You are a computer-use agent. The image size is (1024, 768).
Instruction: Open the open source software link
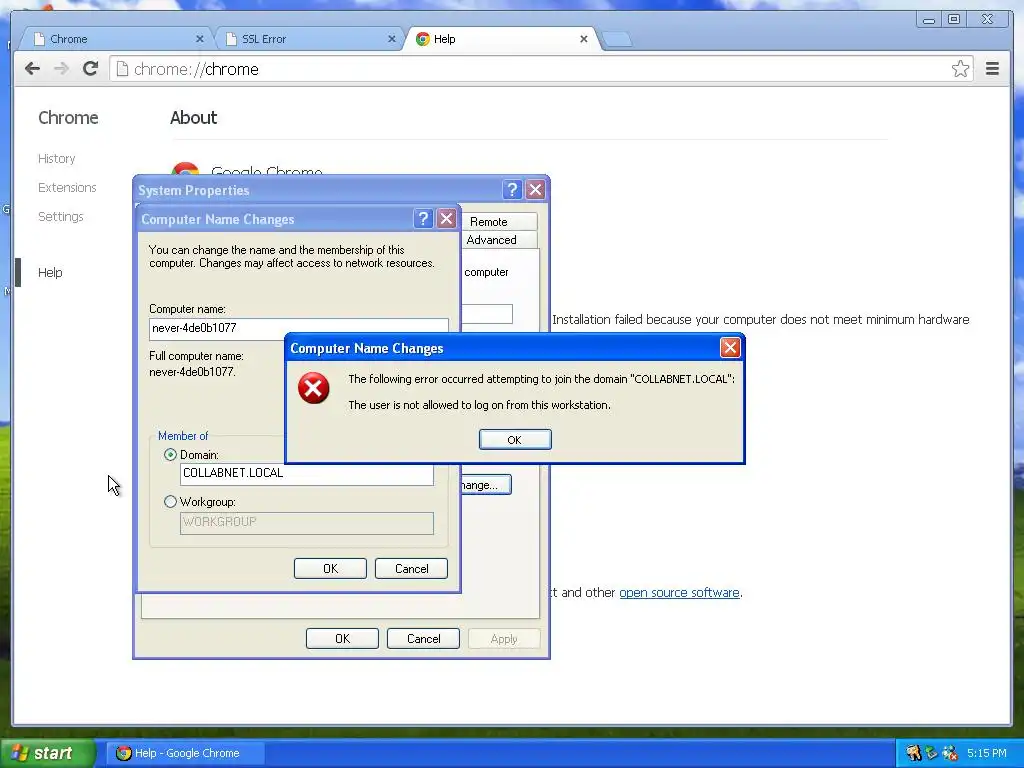point(679,592)
